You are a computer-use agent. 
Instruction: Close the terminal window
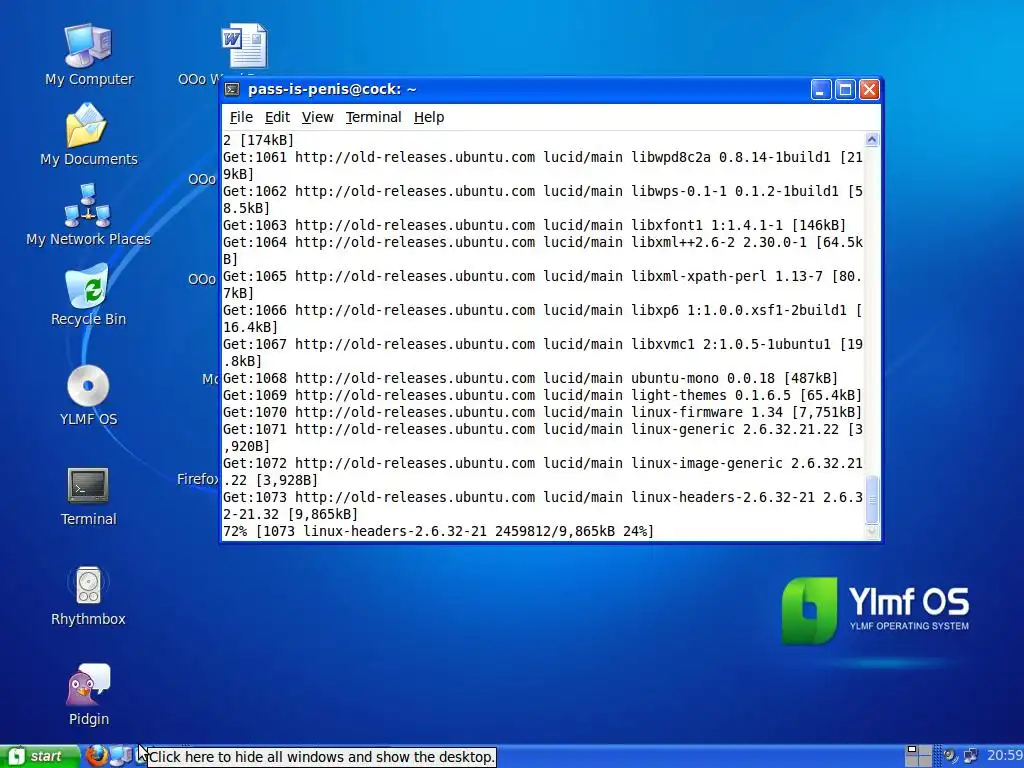pyautogui.click(x=869, y=89)
